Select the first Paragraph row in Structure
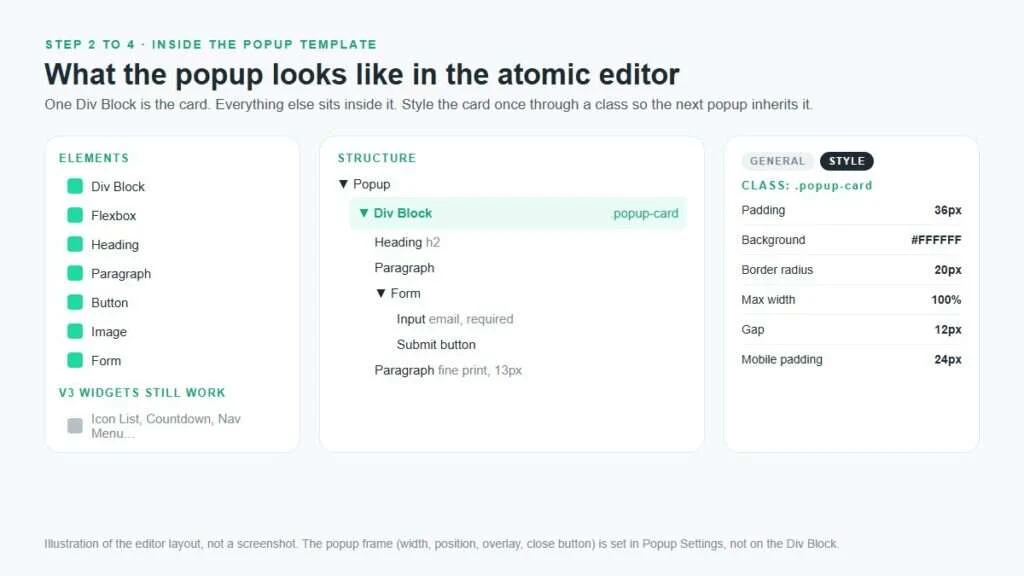 pos(404,268)
